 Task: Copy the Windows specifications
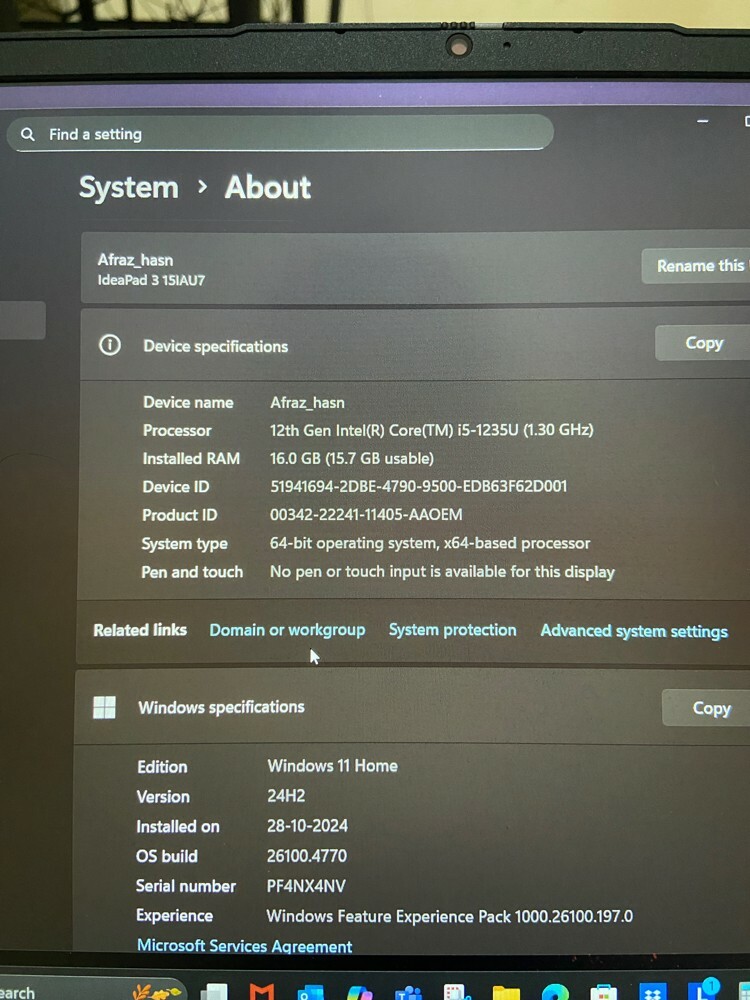[708, 708]
